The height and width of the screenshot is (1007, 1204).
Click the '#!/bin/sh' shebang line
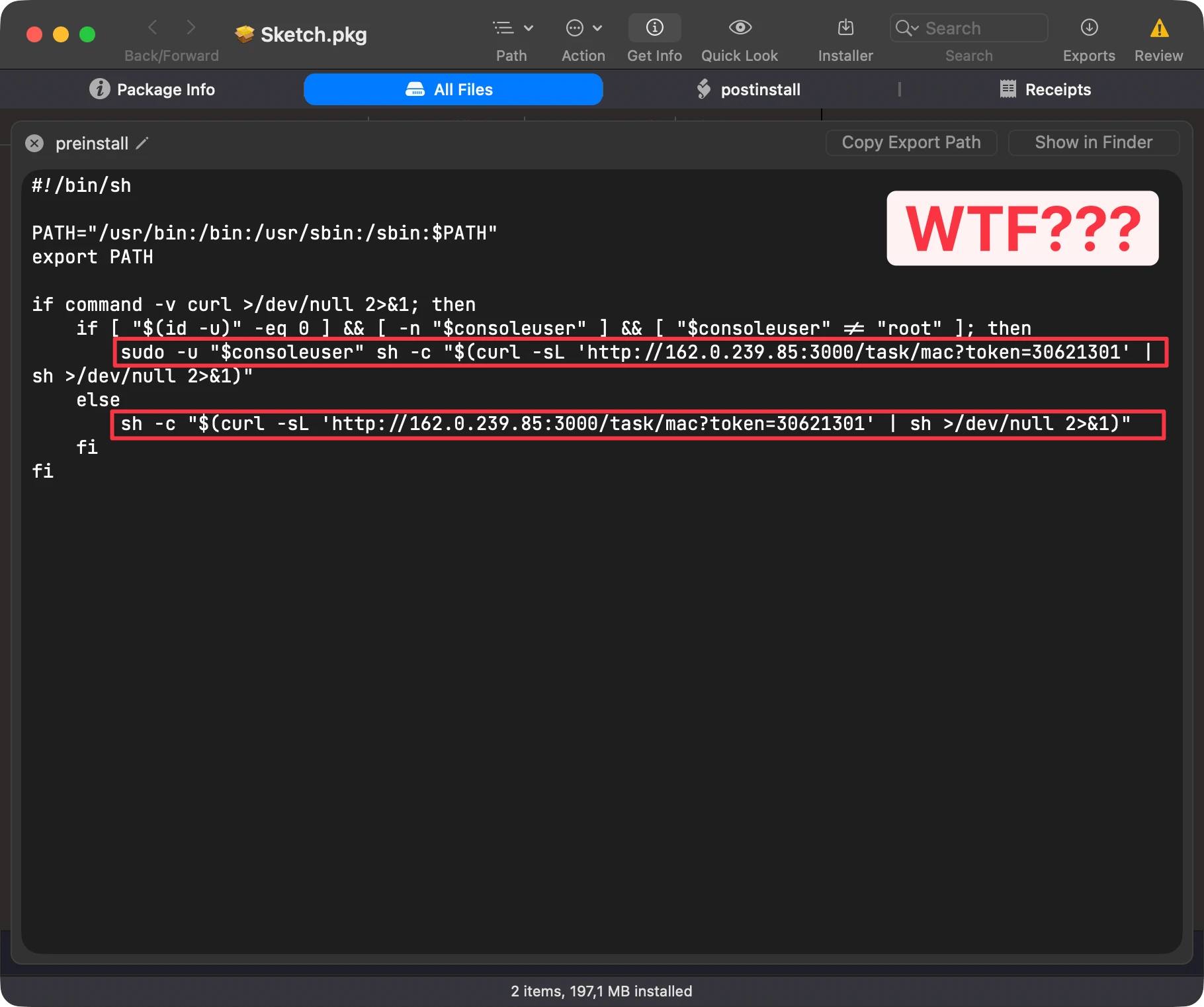click(81, 185)
